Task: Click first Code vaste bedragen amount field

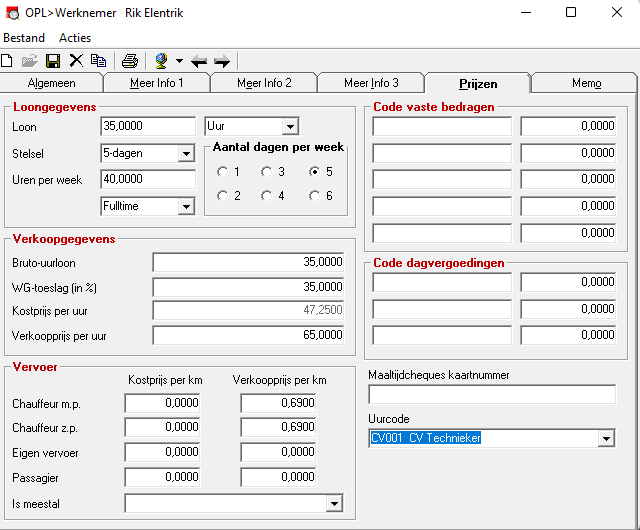Action: point(568,126)
